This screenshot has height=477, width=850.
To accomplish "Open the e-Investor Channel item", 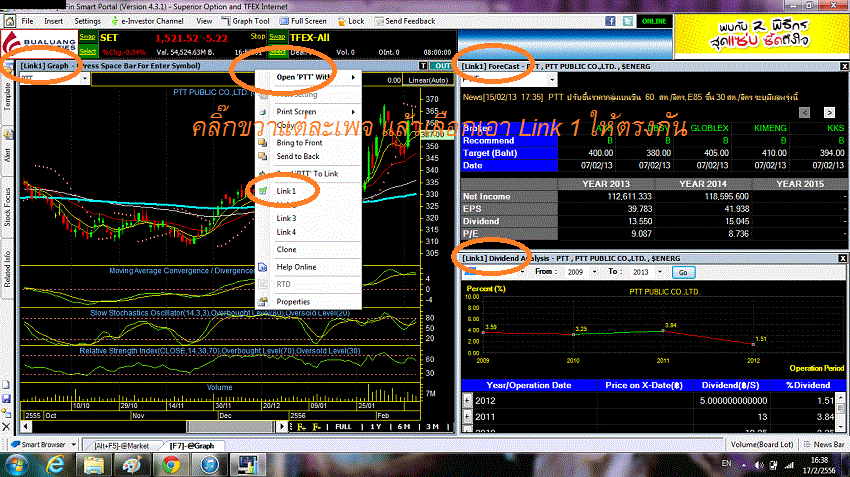I will (x=147, y=21).
